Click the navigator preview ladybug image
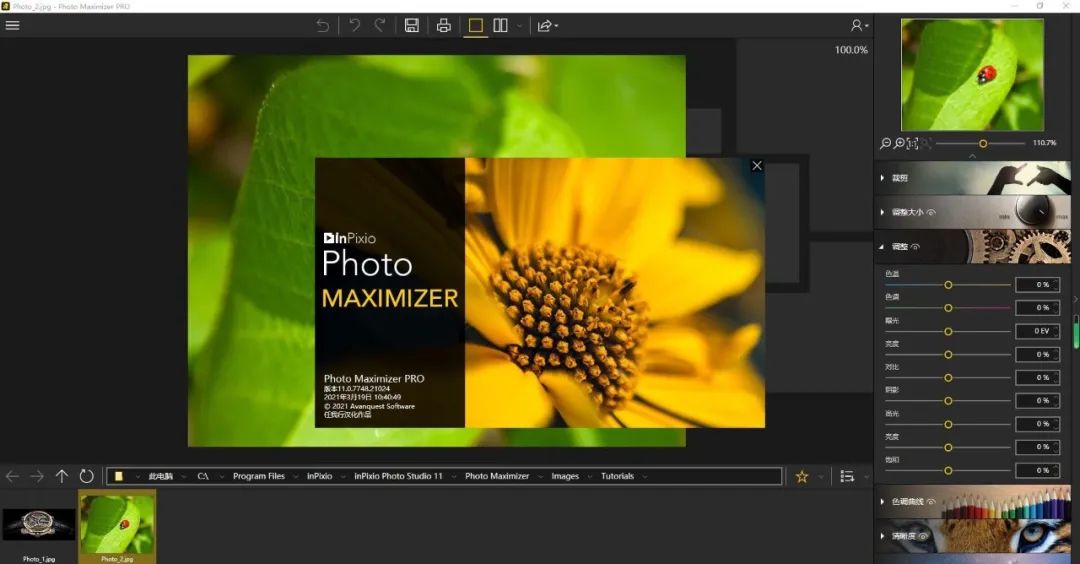 coord(973,74)
